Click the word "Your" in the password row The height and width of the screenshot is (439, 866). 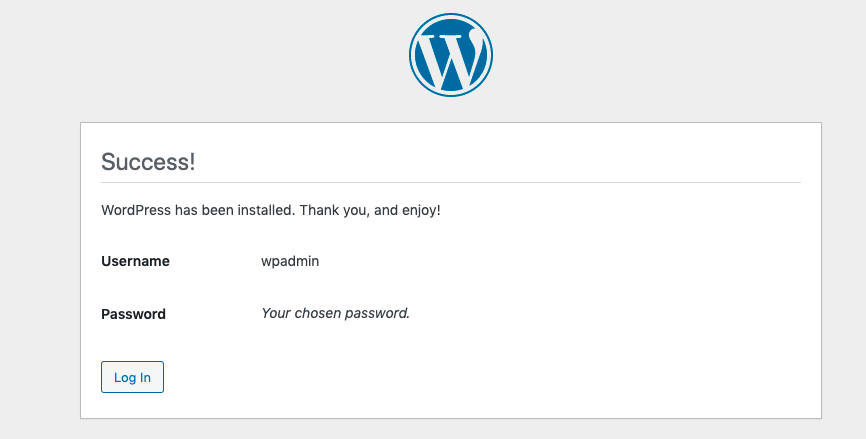pyautogui.click(x=276, y=314)
